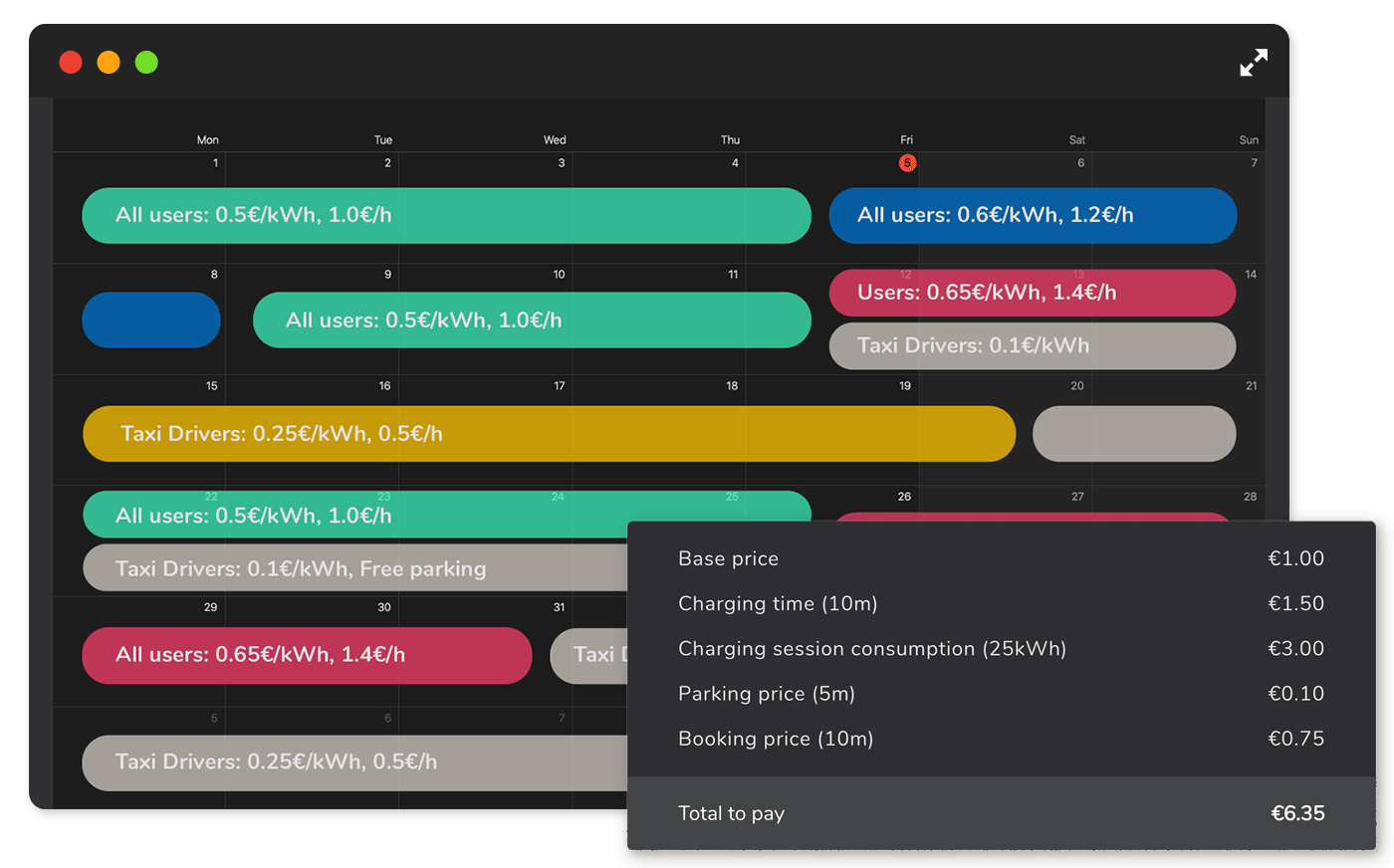Click the yellow minimize window dot
This screenshot has width=1394, height=868.
coord(109,63)
